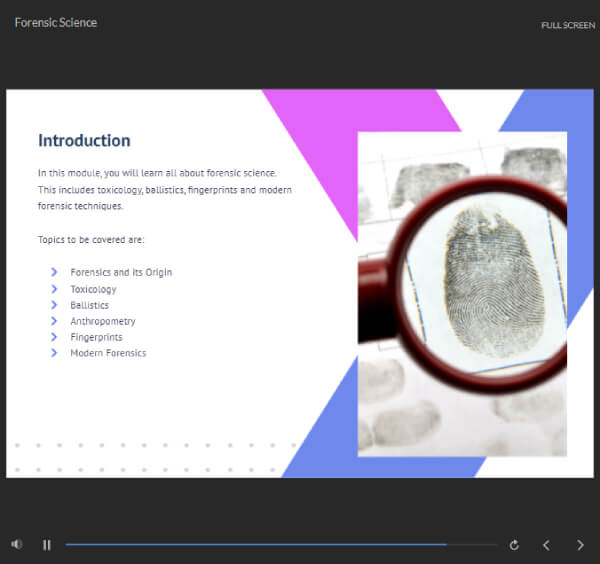
Task: Seek on the playback progress bar
Action: pyautogui.click(x=281, y=544)
